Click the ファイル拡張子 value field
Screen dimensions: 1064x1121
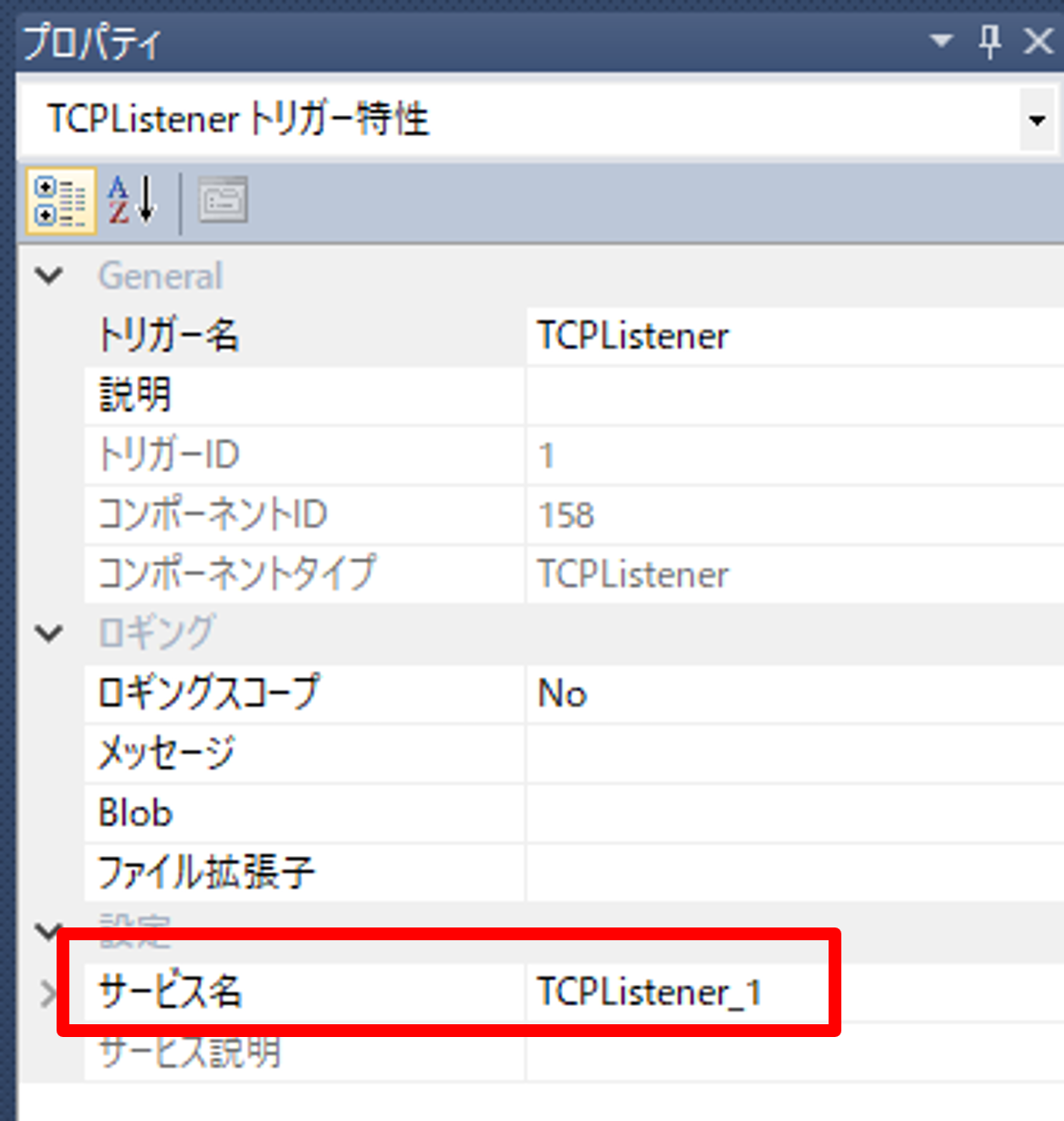coord(795,872)
